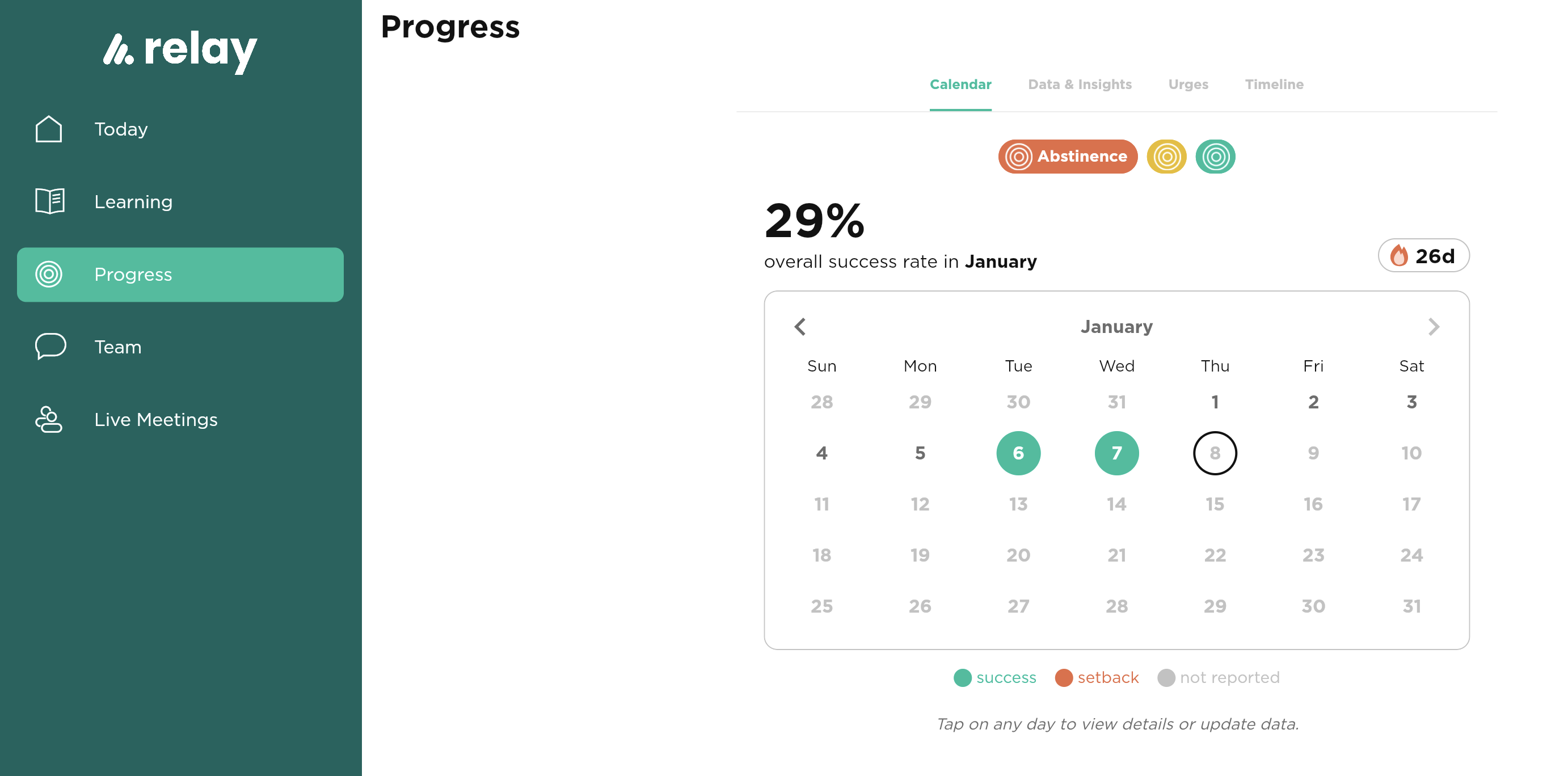Image resolution: width=1568 pixels, height=776 pixels.
Task: Open Team via the chat bubble icon
Action: click(49, 347)
